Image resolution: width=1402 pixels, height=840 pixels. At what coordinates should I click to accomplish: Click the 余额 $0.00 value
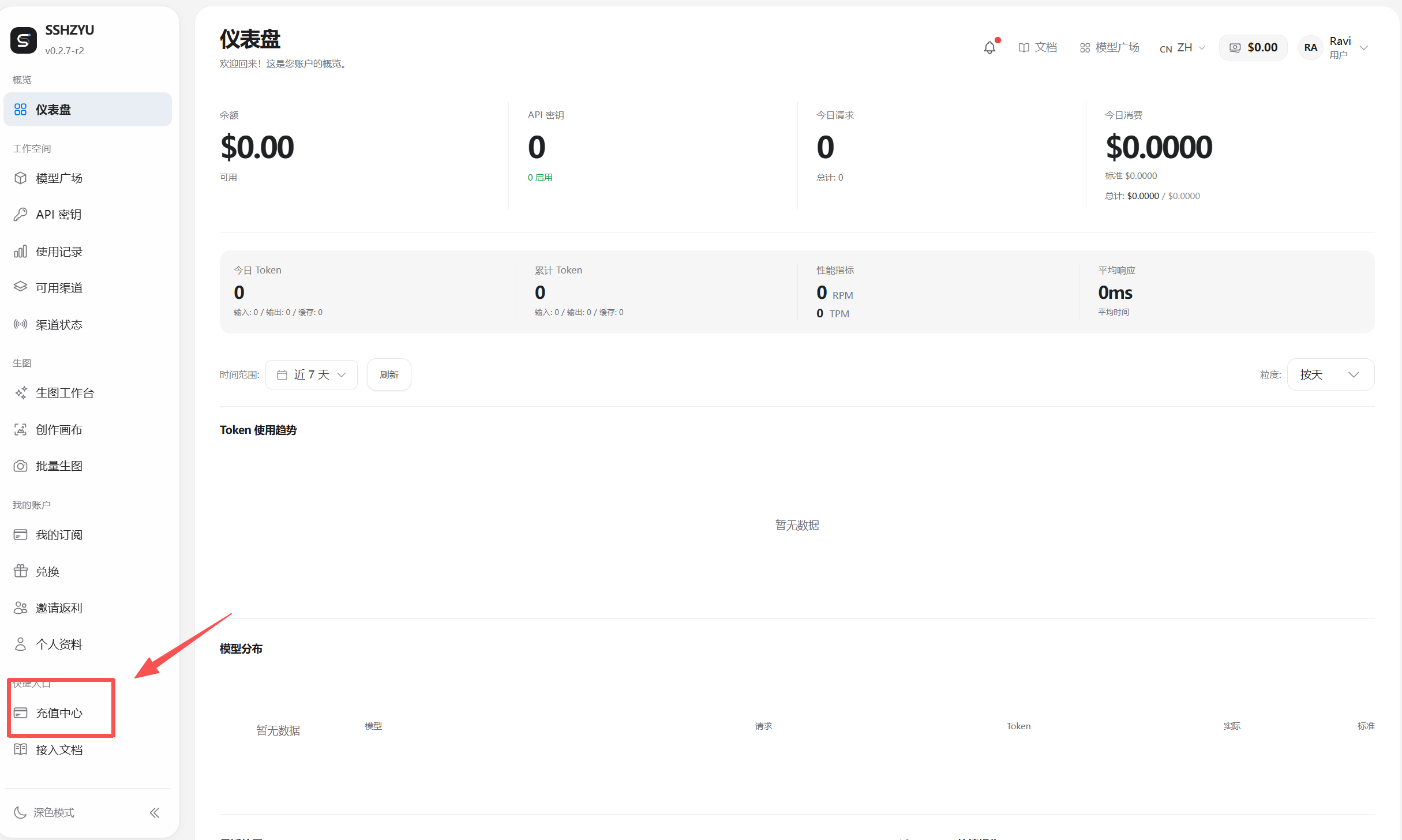pos(257,147)
